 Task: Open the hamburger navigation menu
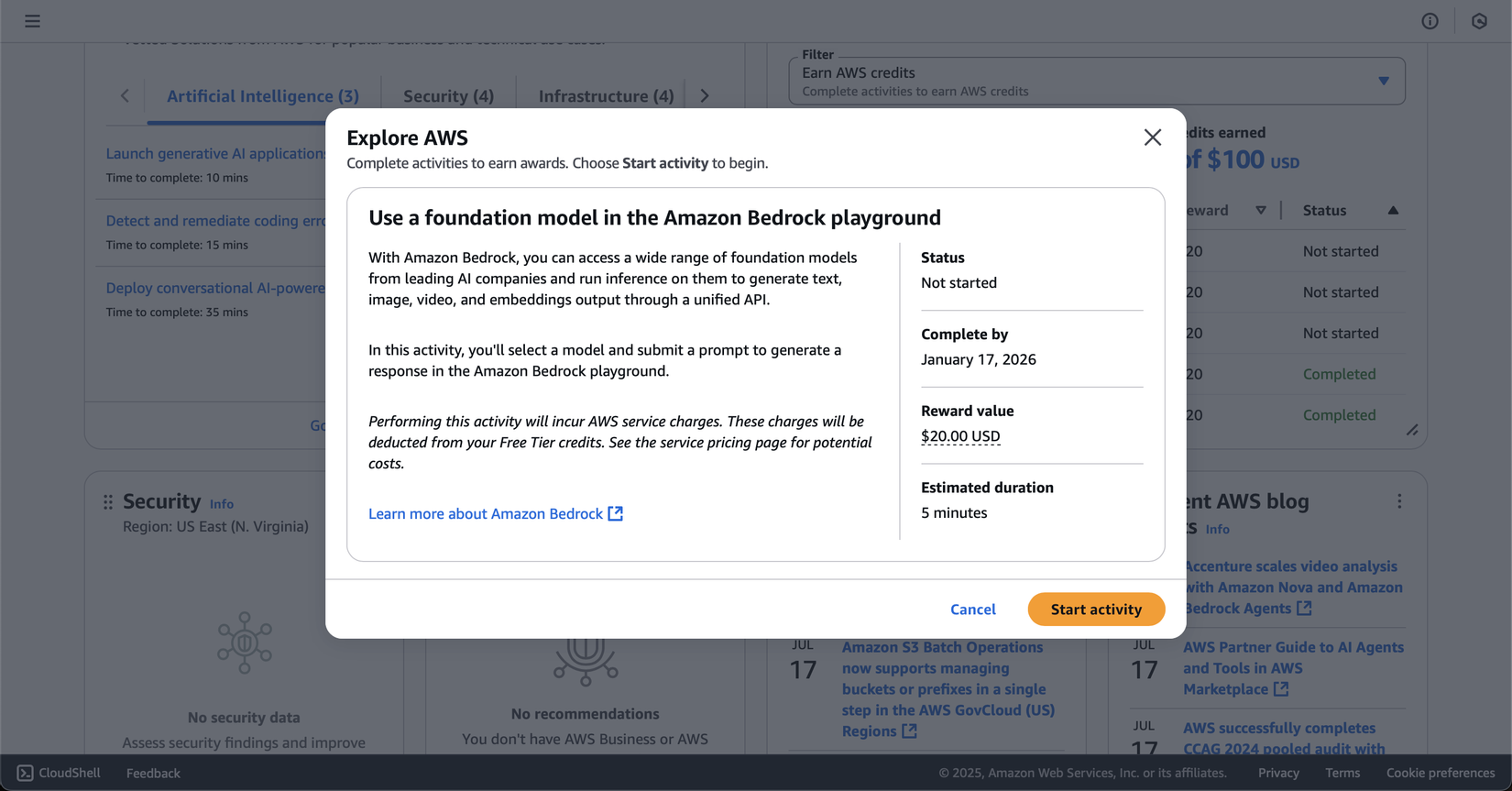click(x=32, y=21)
